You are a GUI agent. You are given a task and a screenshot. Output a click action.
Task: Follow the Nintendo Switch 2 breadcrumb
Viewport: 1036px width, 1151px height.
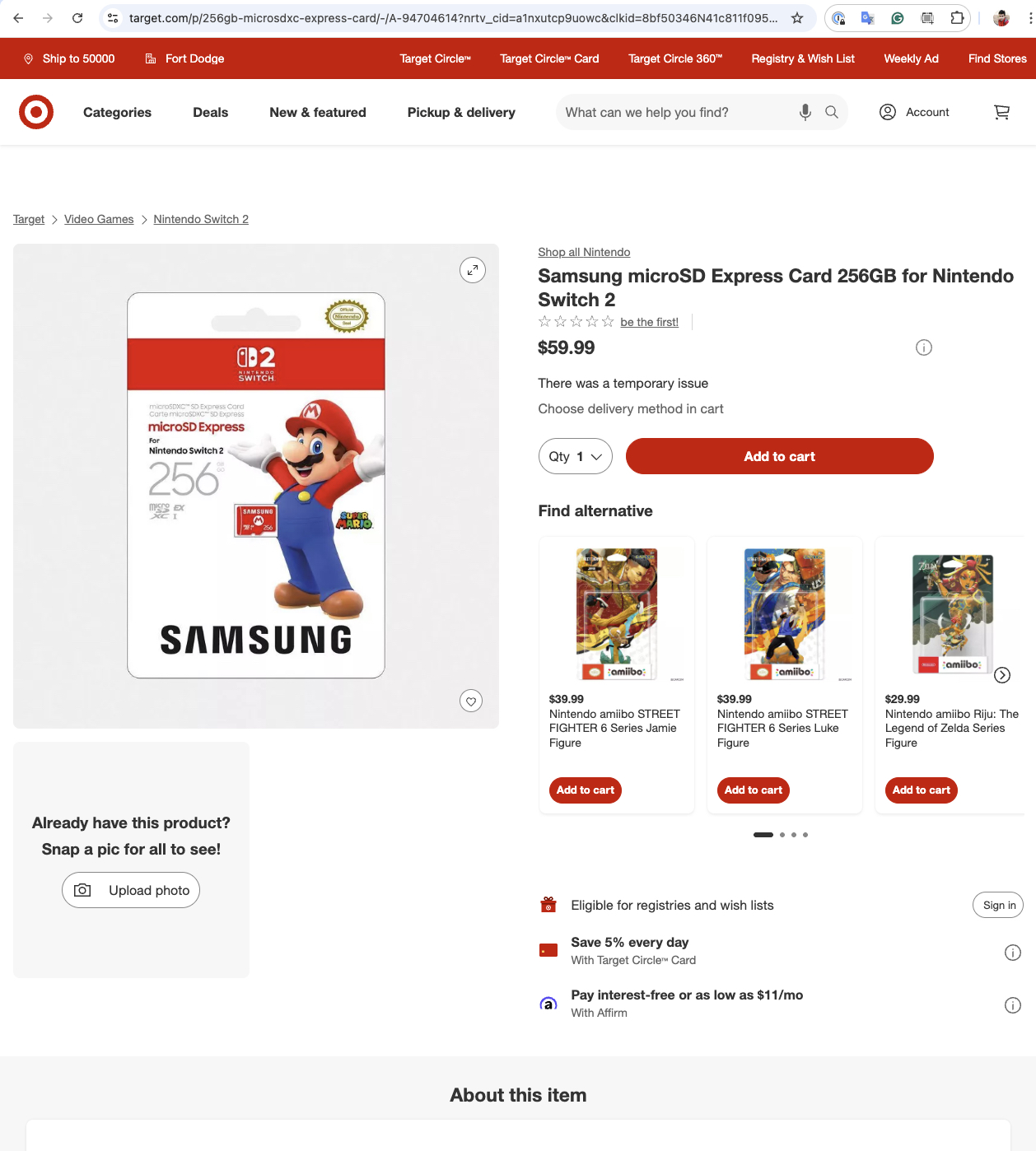coord(201,219)
